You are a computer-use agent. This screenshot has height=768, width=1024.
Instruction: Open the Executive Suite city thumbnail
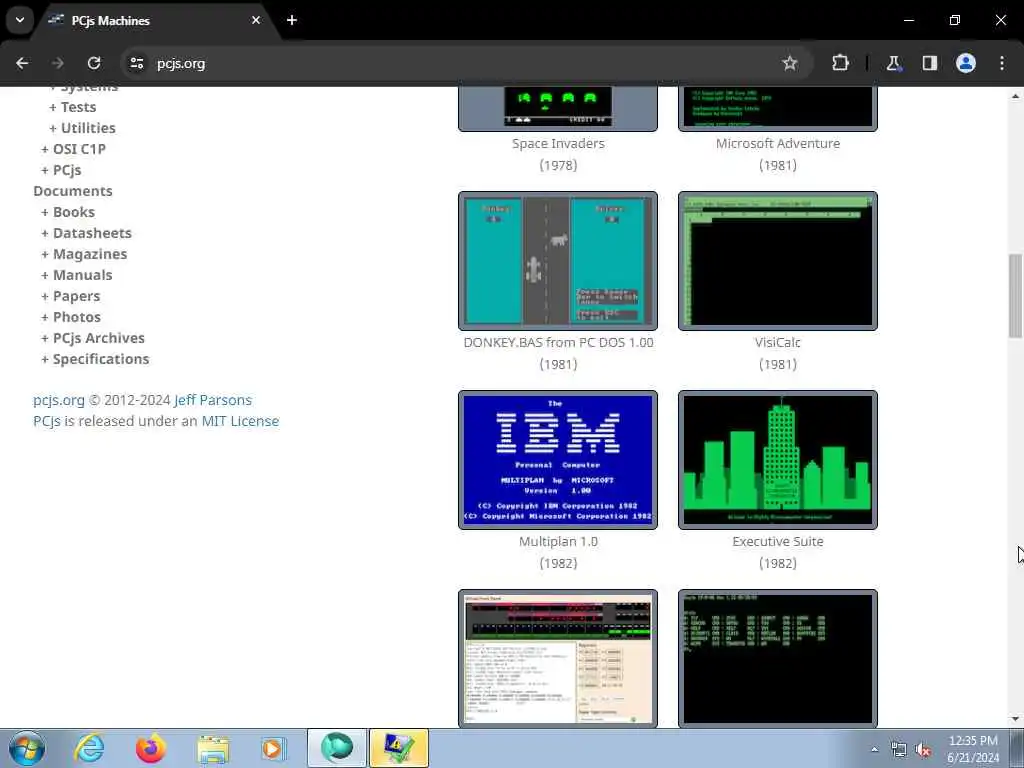tap(778, 460)
